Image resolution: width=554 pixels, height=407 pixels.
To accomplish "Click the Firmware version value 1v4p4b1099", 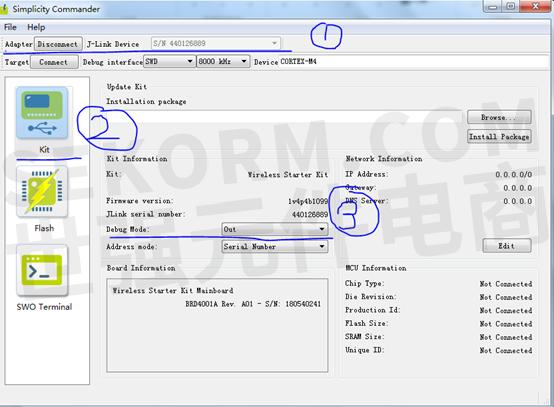I will pos(308,201).
